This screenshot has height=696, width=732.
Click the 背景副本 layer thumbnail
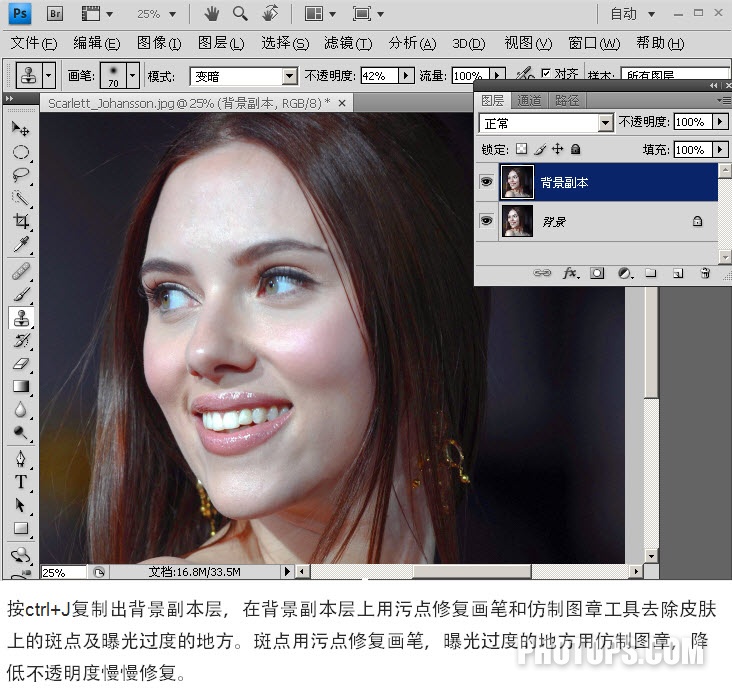point(517,182)
